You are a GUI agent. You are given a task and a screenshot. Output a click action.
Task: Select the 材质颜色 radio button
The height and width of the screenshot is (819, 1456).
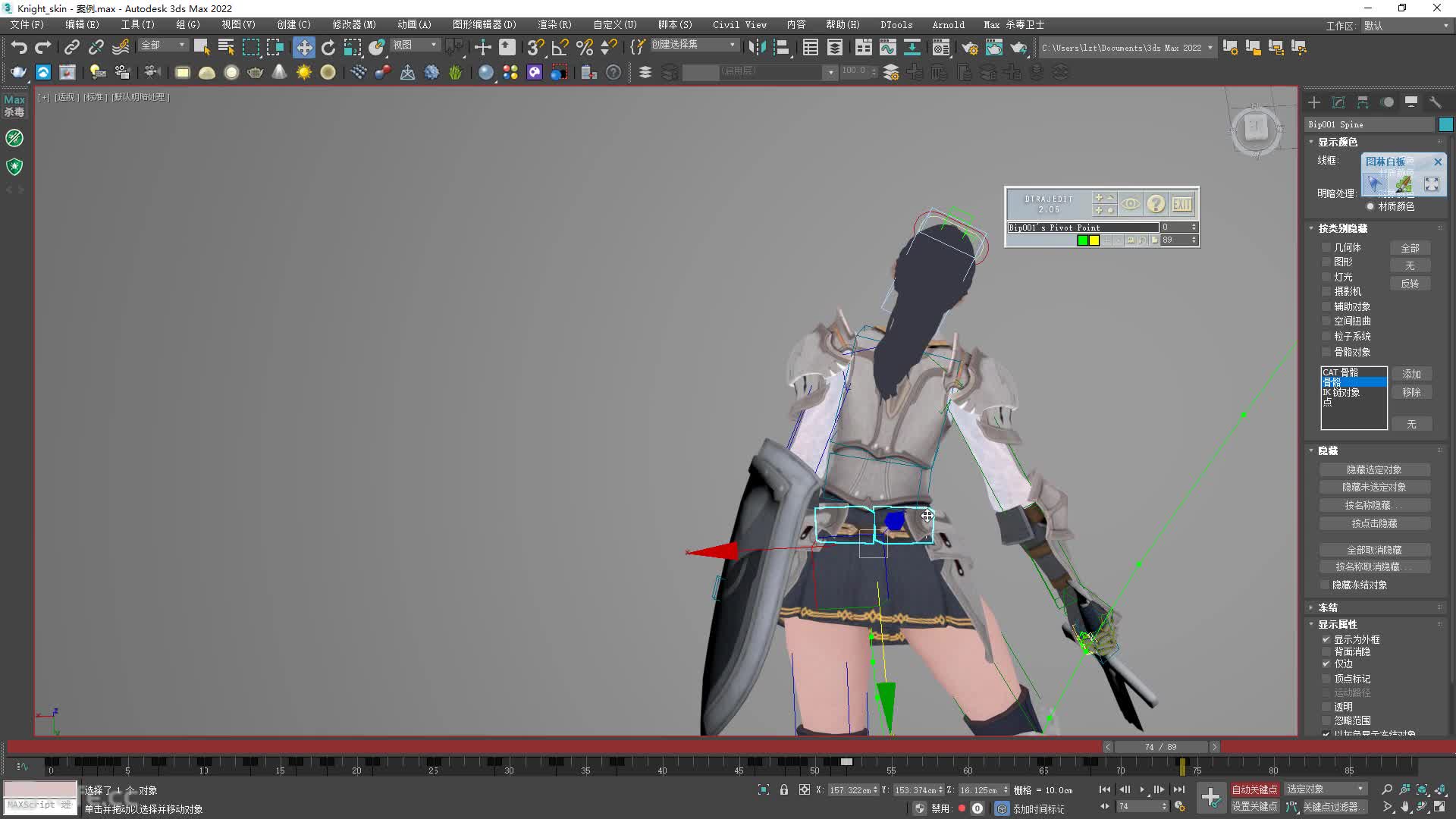[1370, 206]
